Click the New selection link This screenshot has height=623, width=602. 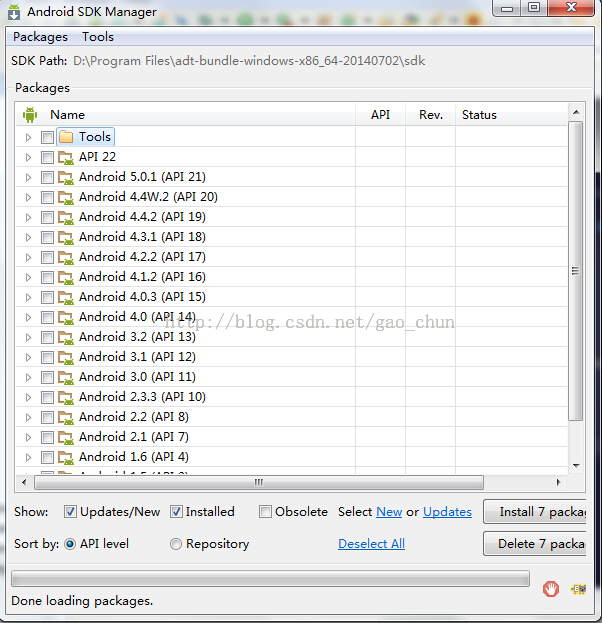(389, 512)
